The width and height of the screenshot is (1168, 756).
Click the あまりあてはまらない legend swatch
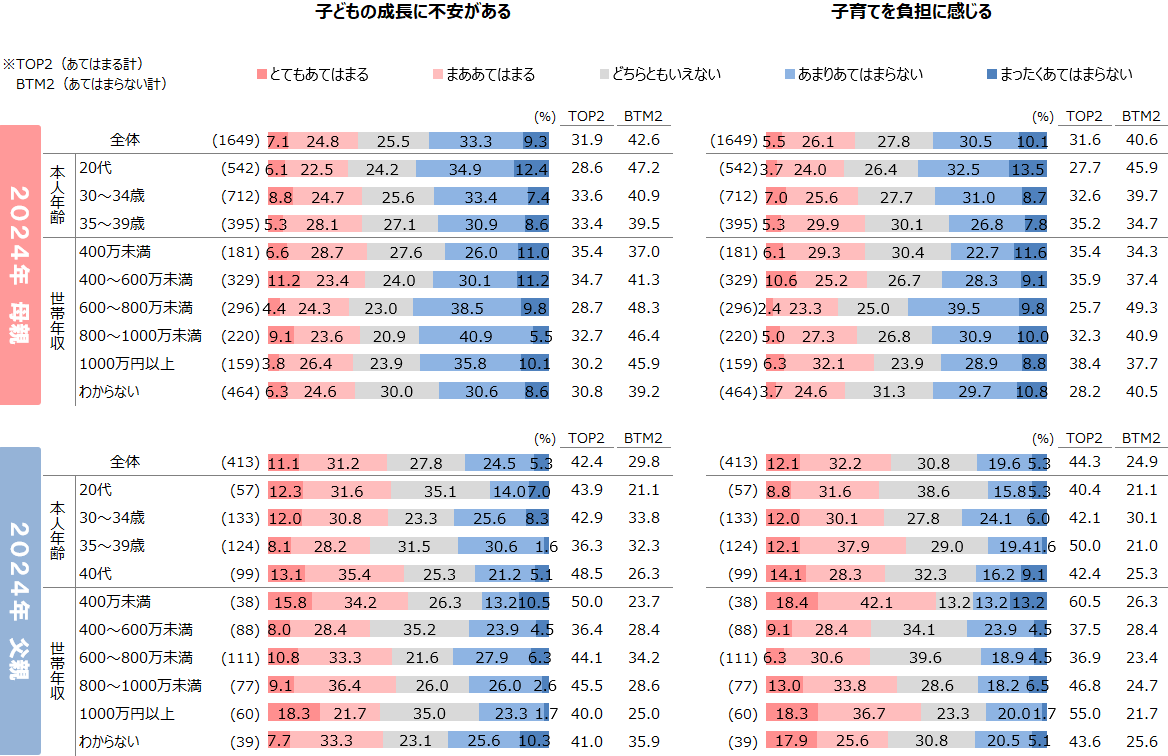tap(790, 75)
